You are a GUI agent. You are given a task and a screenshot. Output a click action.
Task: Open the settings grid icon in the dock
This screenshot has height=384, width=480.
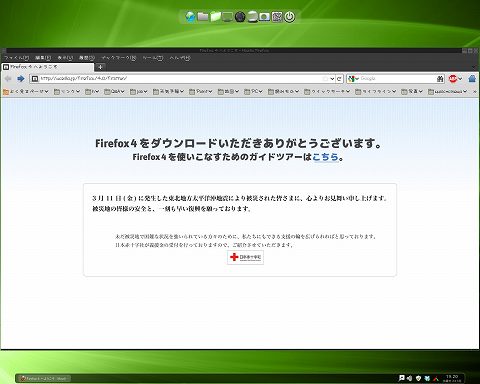coord(277,17)
